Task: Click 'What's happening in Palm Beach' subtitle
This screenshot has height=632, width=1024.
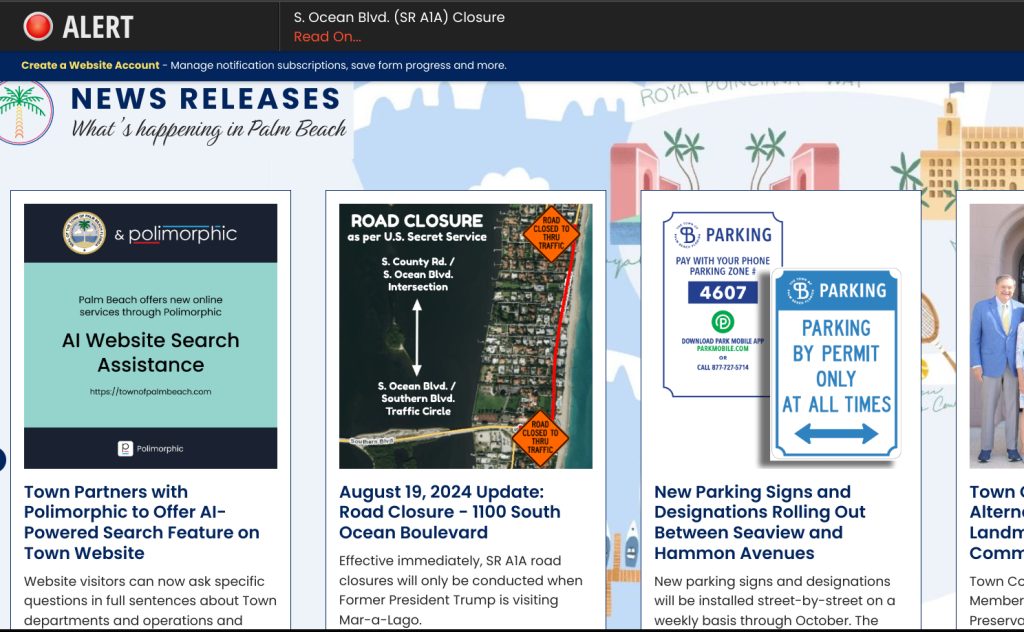Action: pos(209,130)
